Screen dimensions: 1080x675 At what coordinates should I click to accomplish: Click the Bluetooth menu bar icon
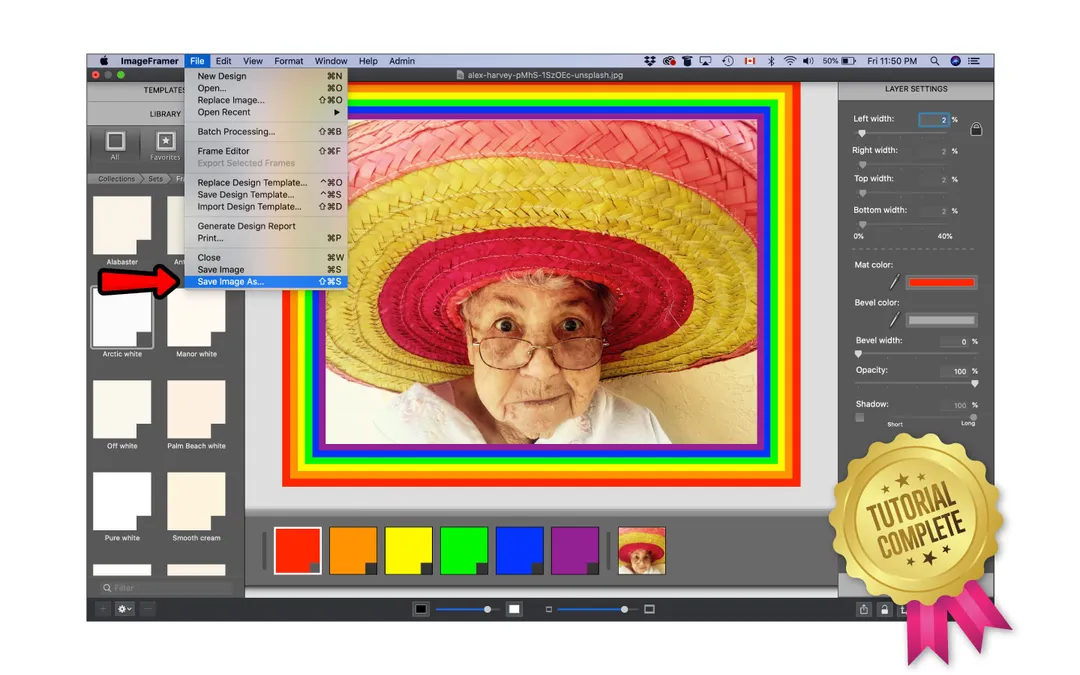pos(771,61)
